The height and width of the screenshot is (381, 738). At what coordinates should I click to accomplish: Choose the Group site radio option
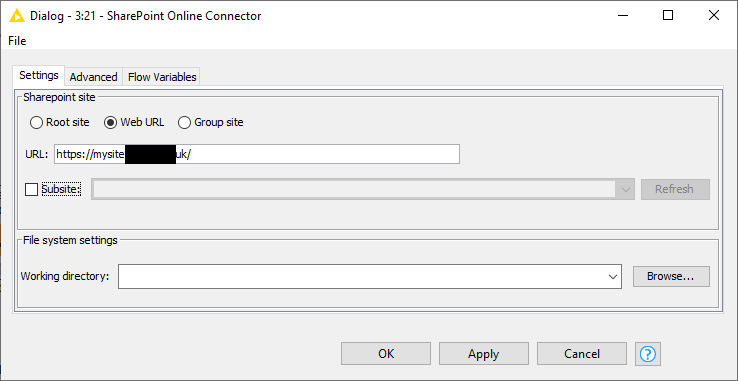coord(184,123)
